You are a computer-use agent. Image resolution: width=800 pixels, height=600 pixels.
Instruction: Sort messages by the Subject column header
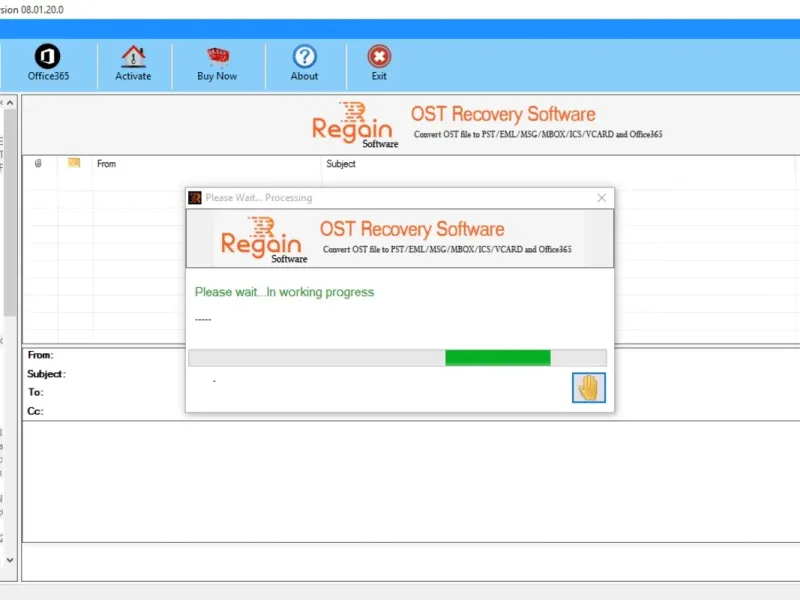coord(341,164)
